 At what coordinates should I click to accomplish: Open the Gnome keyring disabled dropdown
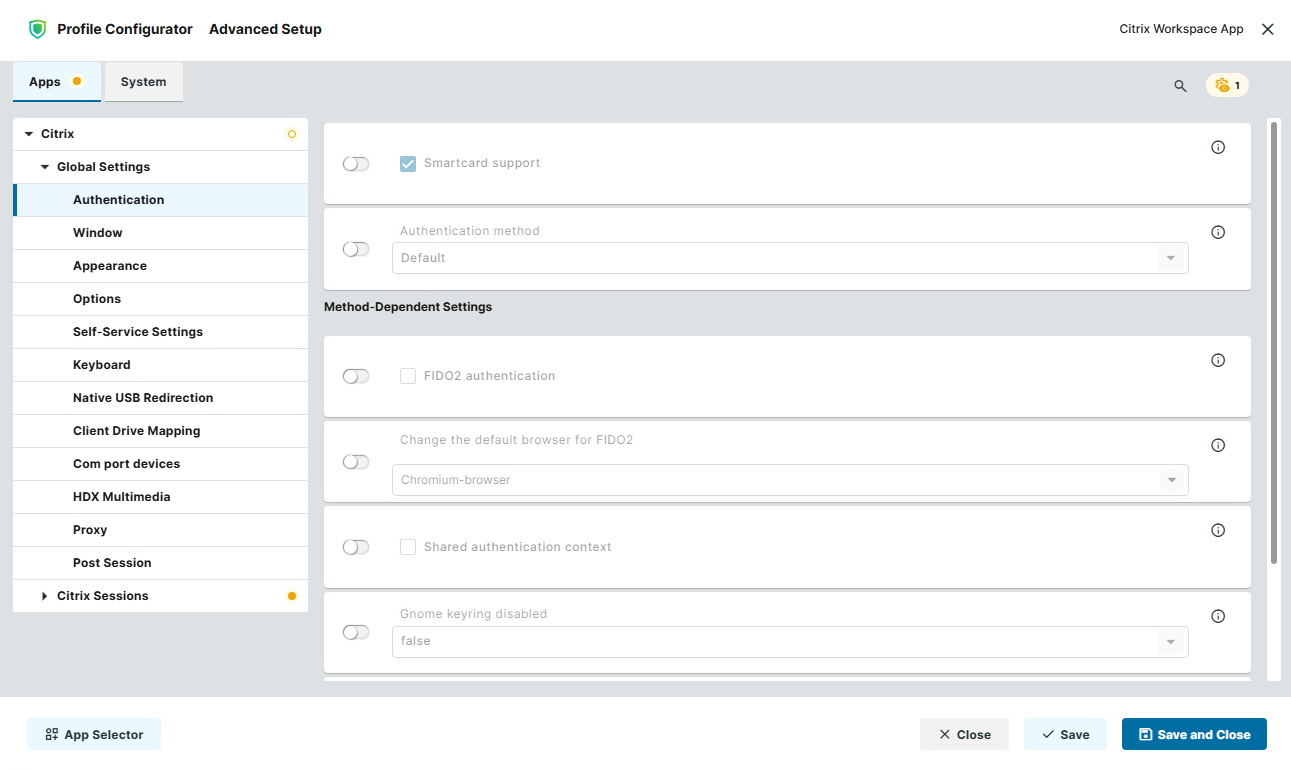point(790,641)
